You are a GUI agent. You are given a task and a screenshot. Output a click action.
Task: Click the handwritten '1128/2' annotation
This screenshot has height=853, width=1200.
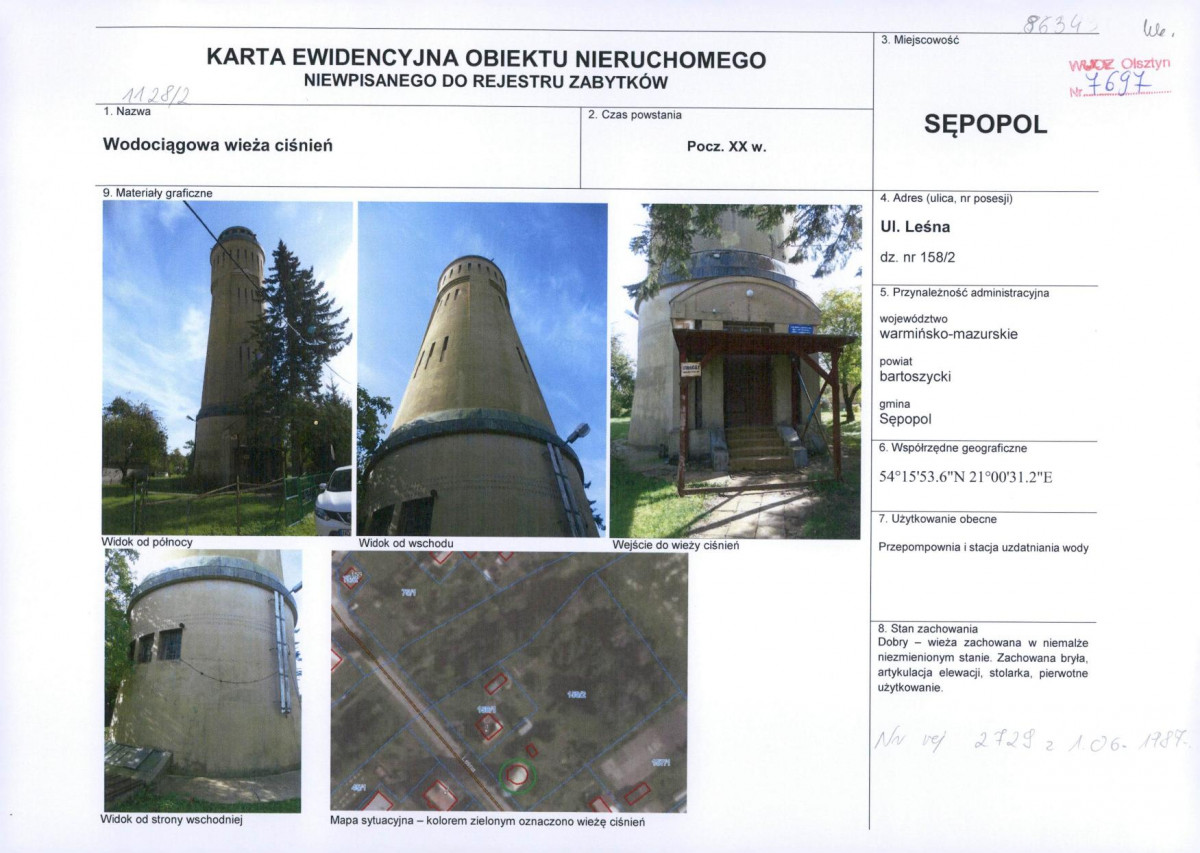tap(155, 94)
